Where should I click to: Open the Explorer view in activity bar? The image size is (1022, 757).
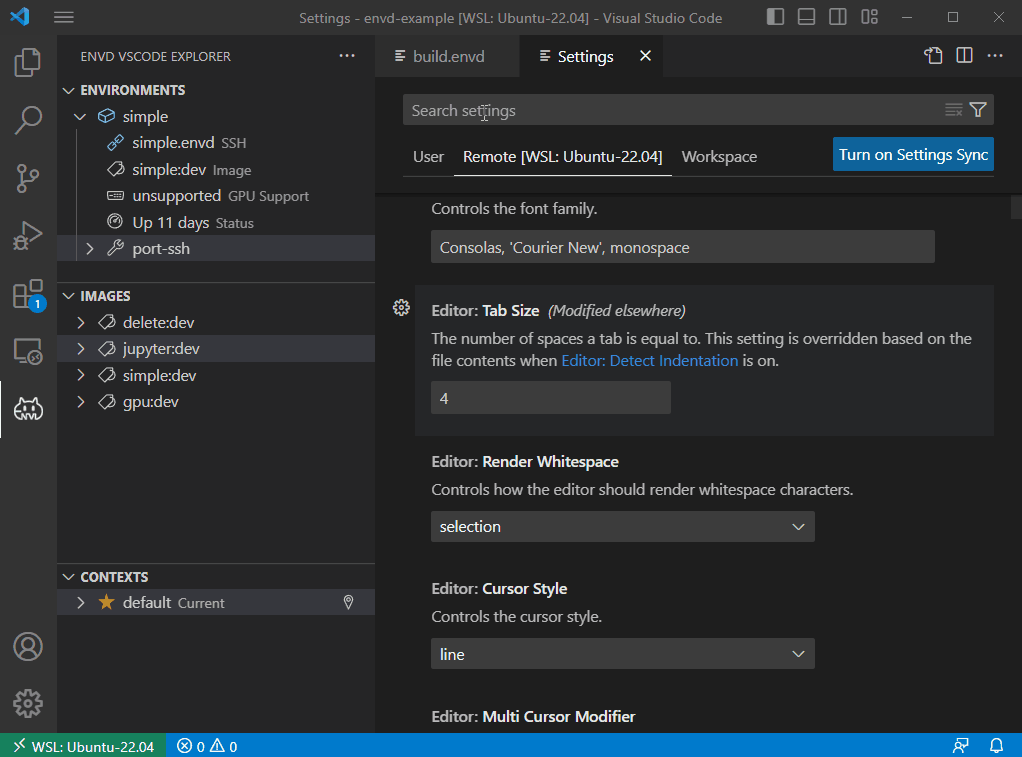point(28,63)
